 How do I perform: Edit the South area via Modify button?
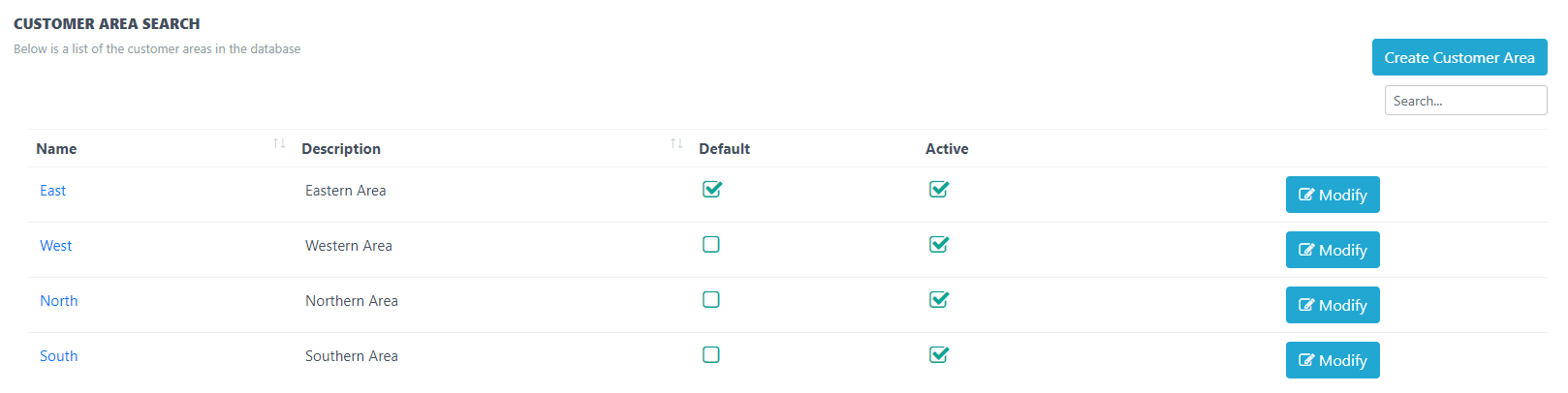[1332, 360]
